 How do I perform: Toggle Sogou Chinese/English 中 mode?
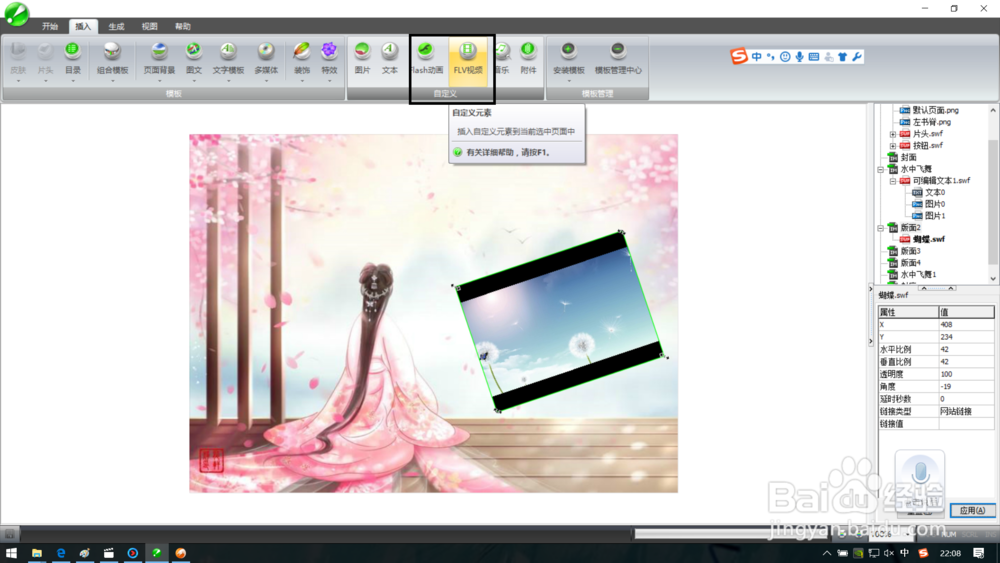(x=756, y=57)
